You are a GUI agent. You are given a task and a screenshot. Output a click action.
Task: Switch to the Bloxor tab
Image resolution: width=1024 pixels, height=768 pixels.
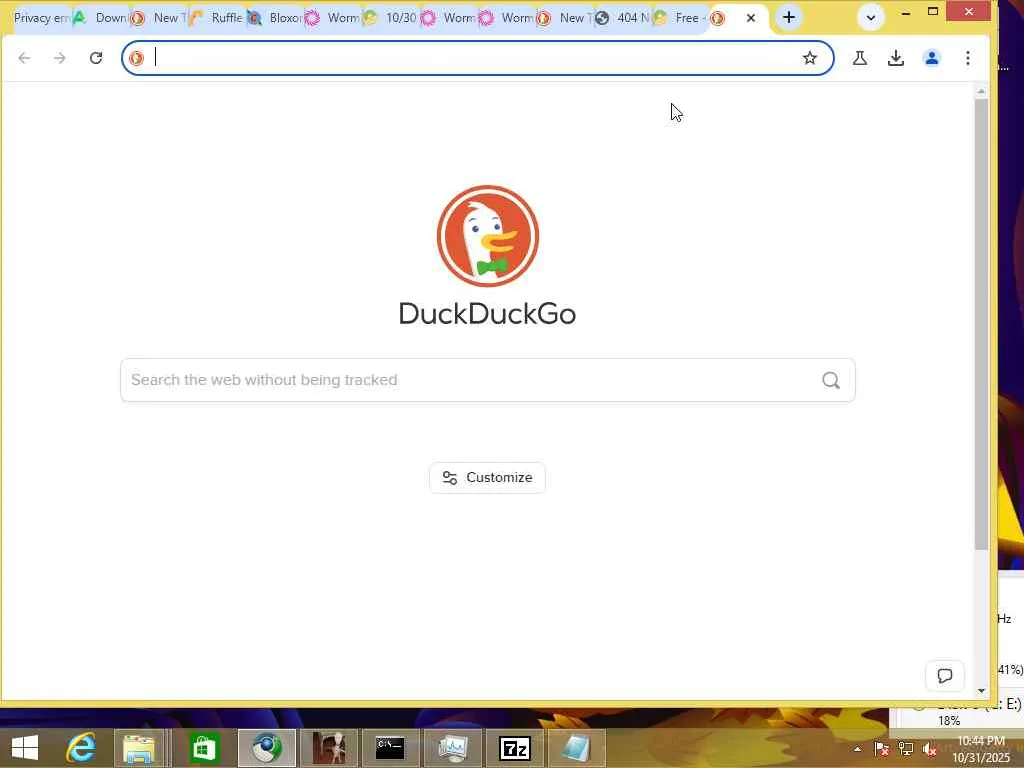tap(276, 18)
